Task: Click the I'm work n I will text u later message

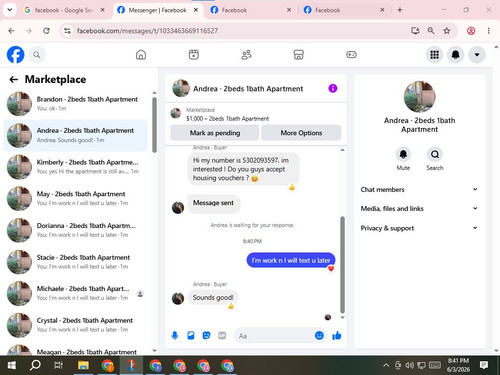Action: [291, 260]
